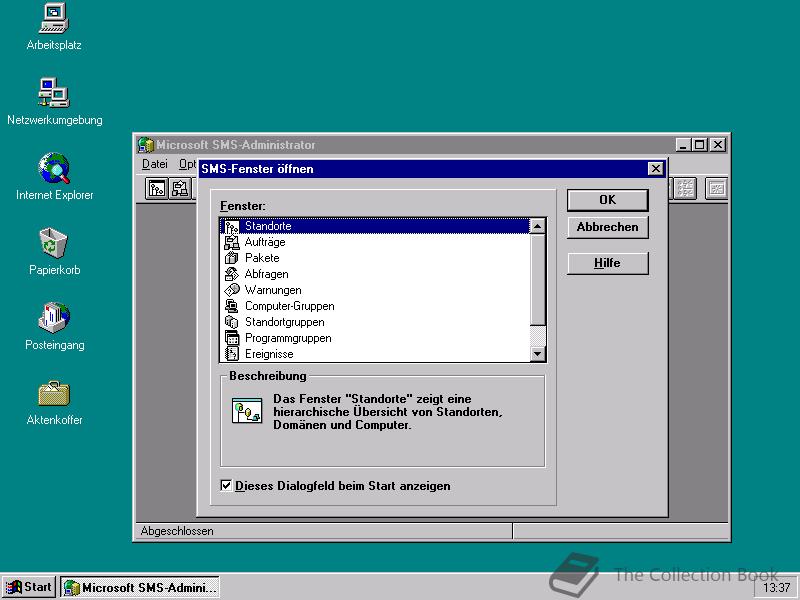Open the Datei menu
Screen dimensions: 800x600
pos(155,164)
